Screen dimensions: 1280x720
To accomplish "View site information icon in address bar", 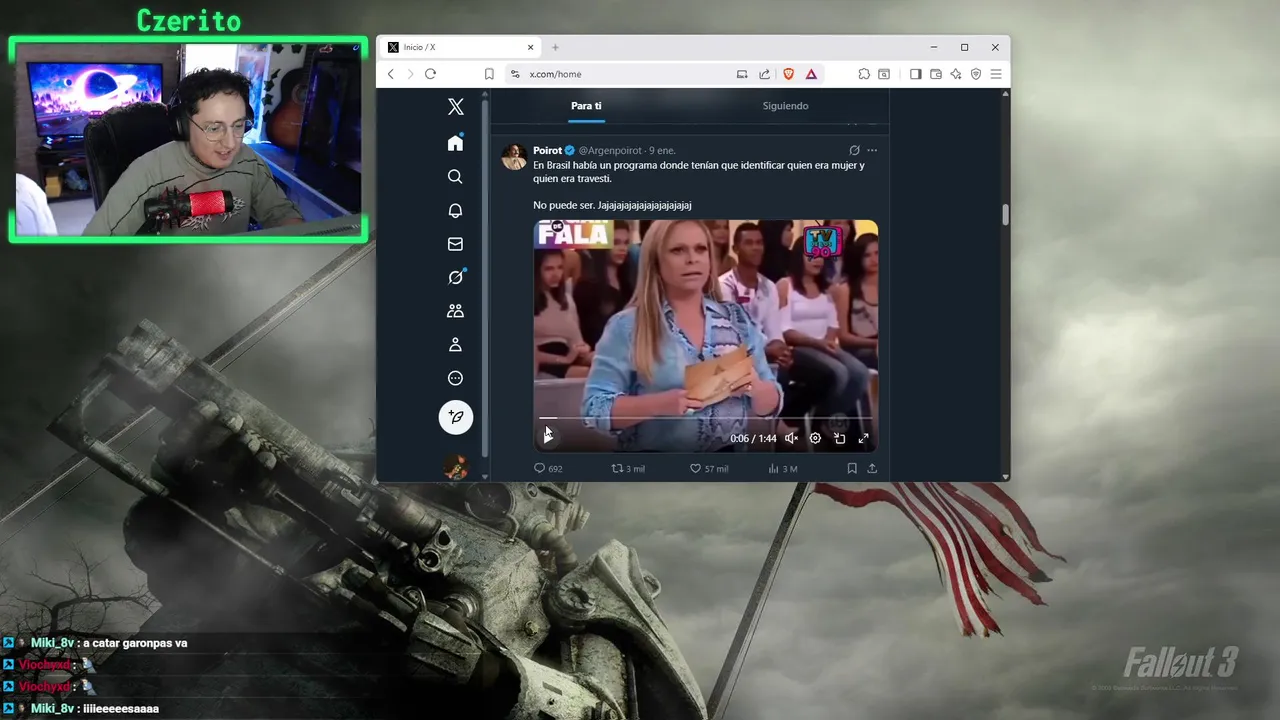I will [515, 74].
